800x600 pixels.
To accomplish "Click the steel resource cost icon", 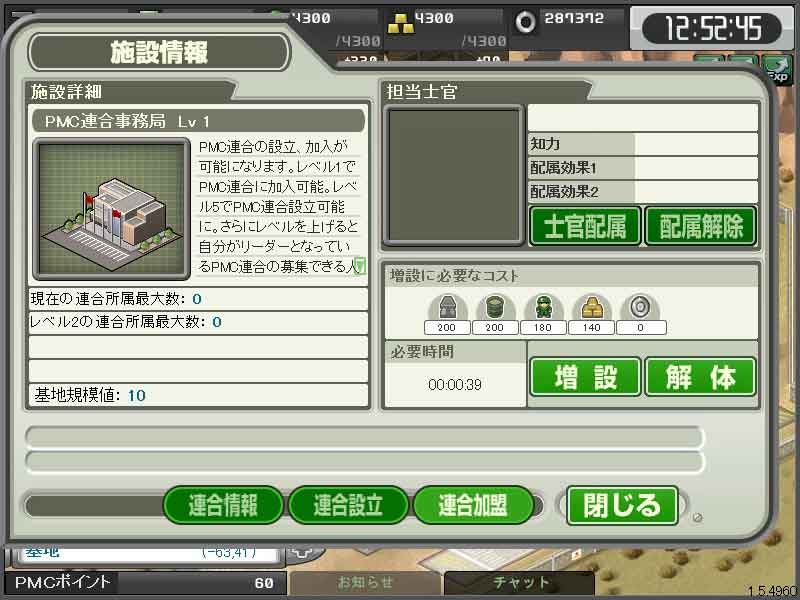I will point(447,307).
